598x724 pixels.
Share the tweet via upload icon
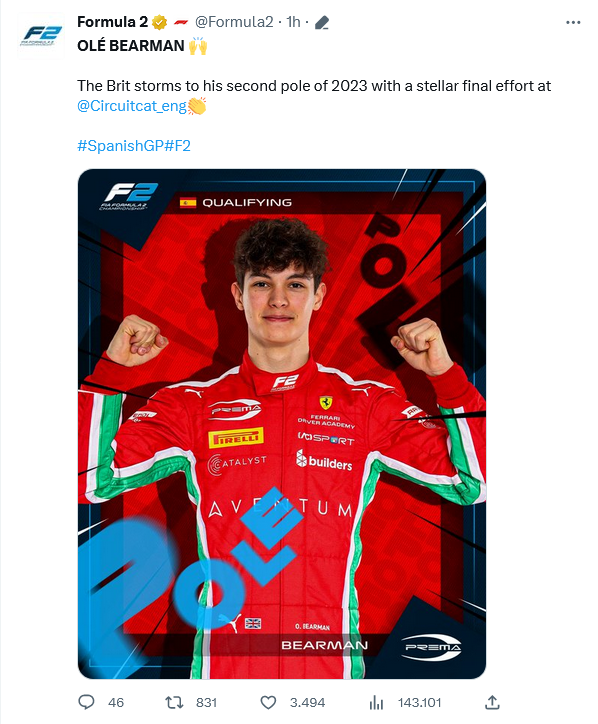coord(492,702)
